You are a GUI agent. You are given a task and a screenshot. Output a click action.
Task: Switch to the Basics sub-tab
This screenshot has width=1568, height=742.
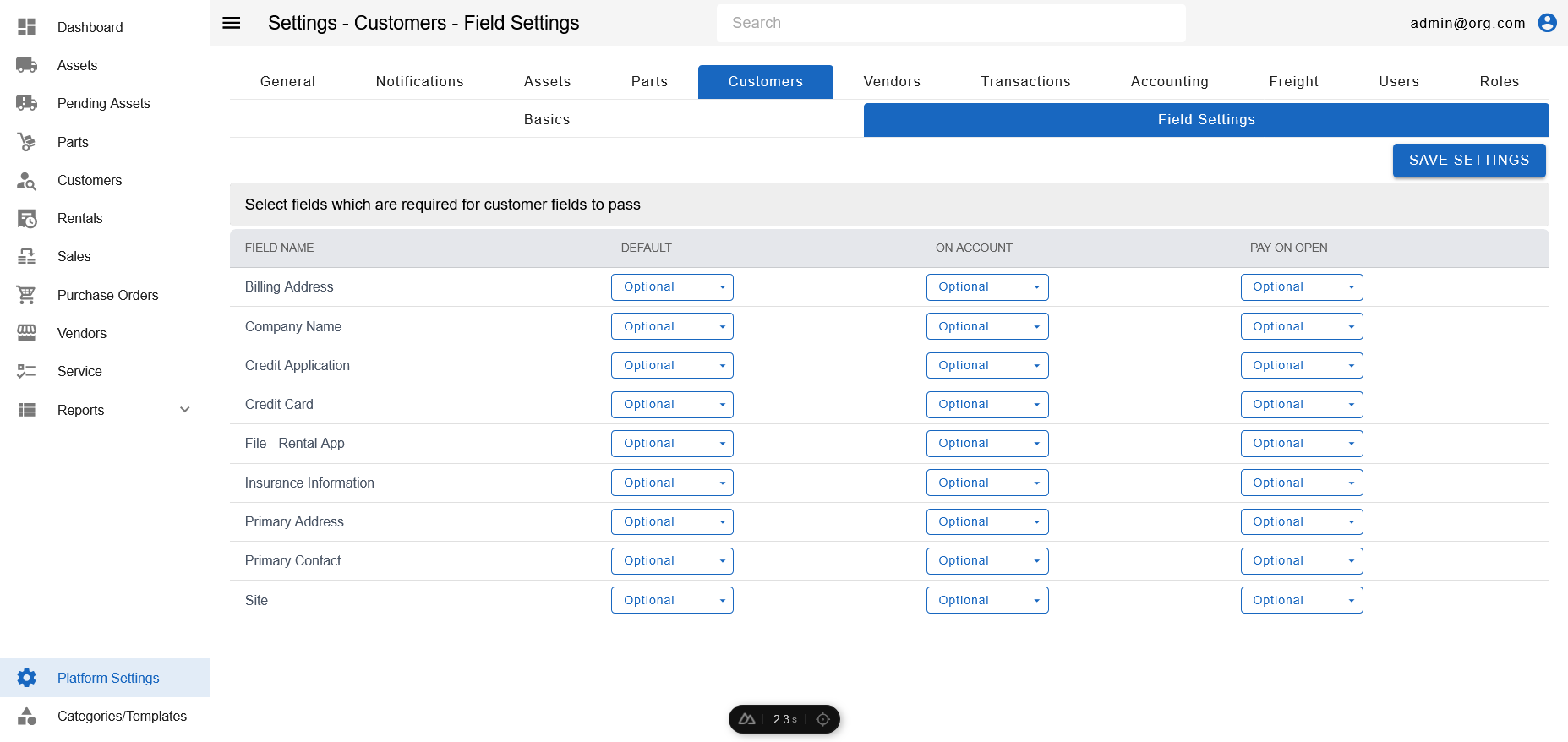(546, 120)
